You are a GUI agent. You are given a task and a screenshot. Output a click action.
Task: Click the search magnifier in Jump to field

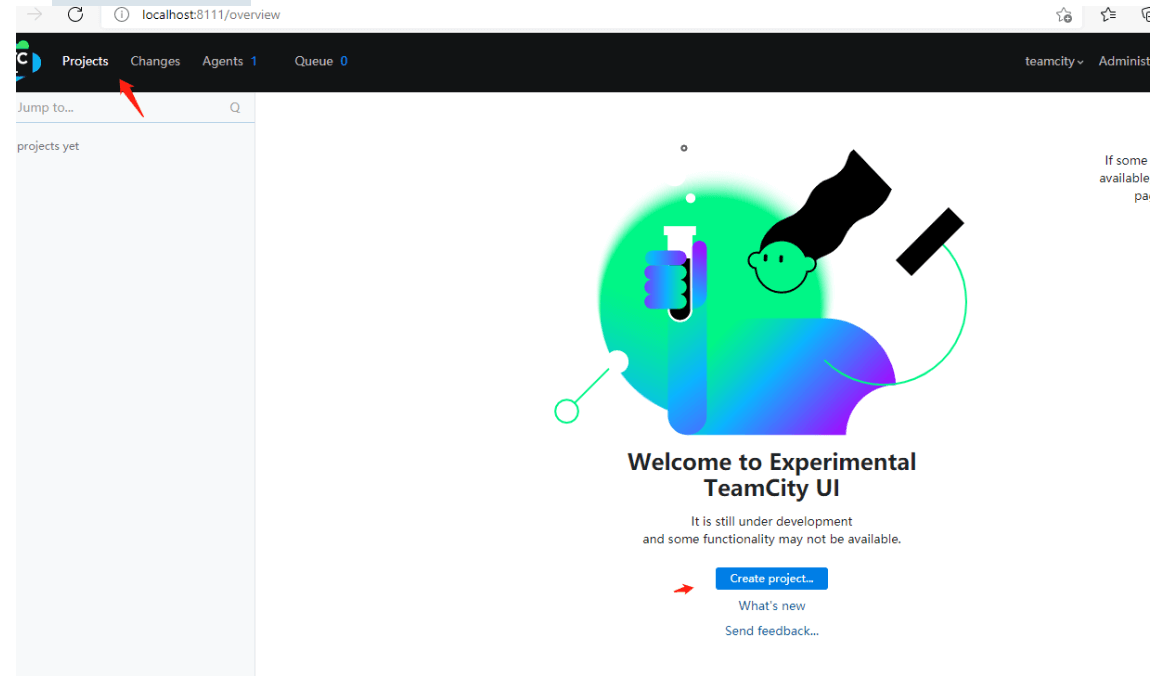235,108
